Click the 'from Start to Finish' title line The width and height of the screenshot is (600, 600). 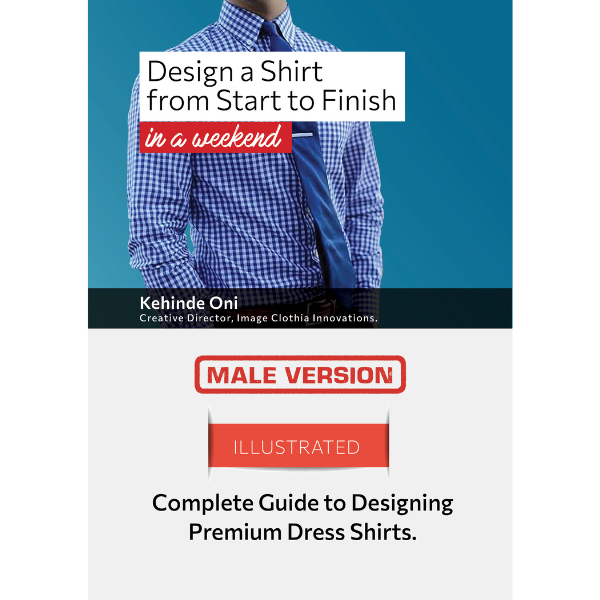pos(271,100)
